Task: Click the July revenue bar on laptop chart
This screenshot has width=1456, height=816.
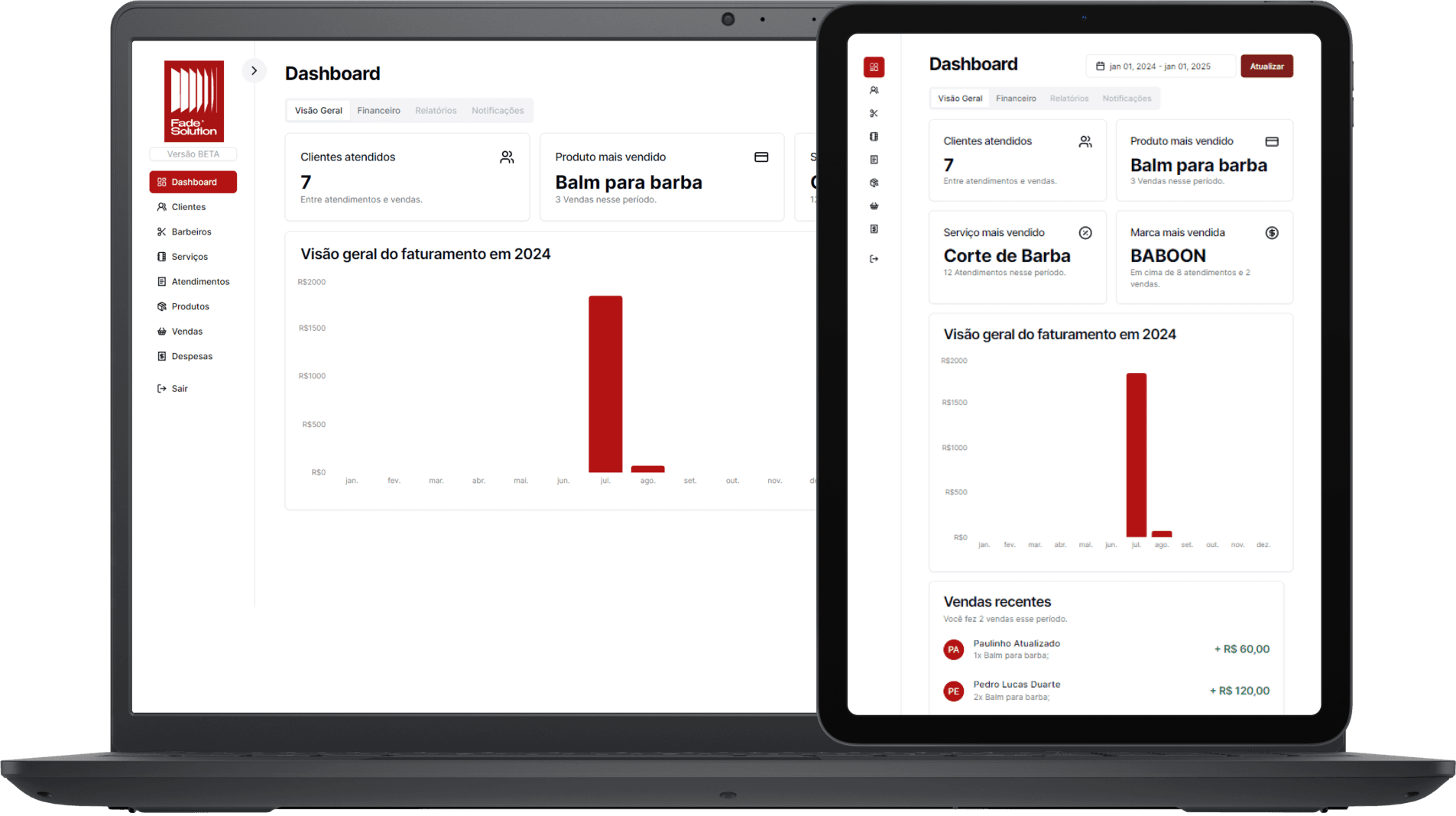Action: 605,384
